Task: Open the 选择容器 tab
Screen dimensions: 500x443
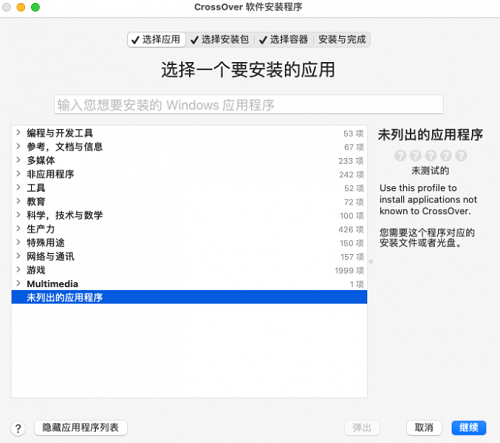Action: coord(284,40)
